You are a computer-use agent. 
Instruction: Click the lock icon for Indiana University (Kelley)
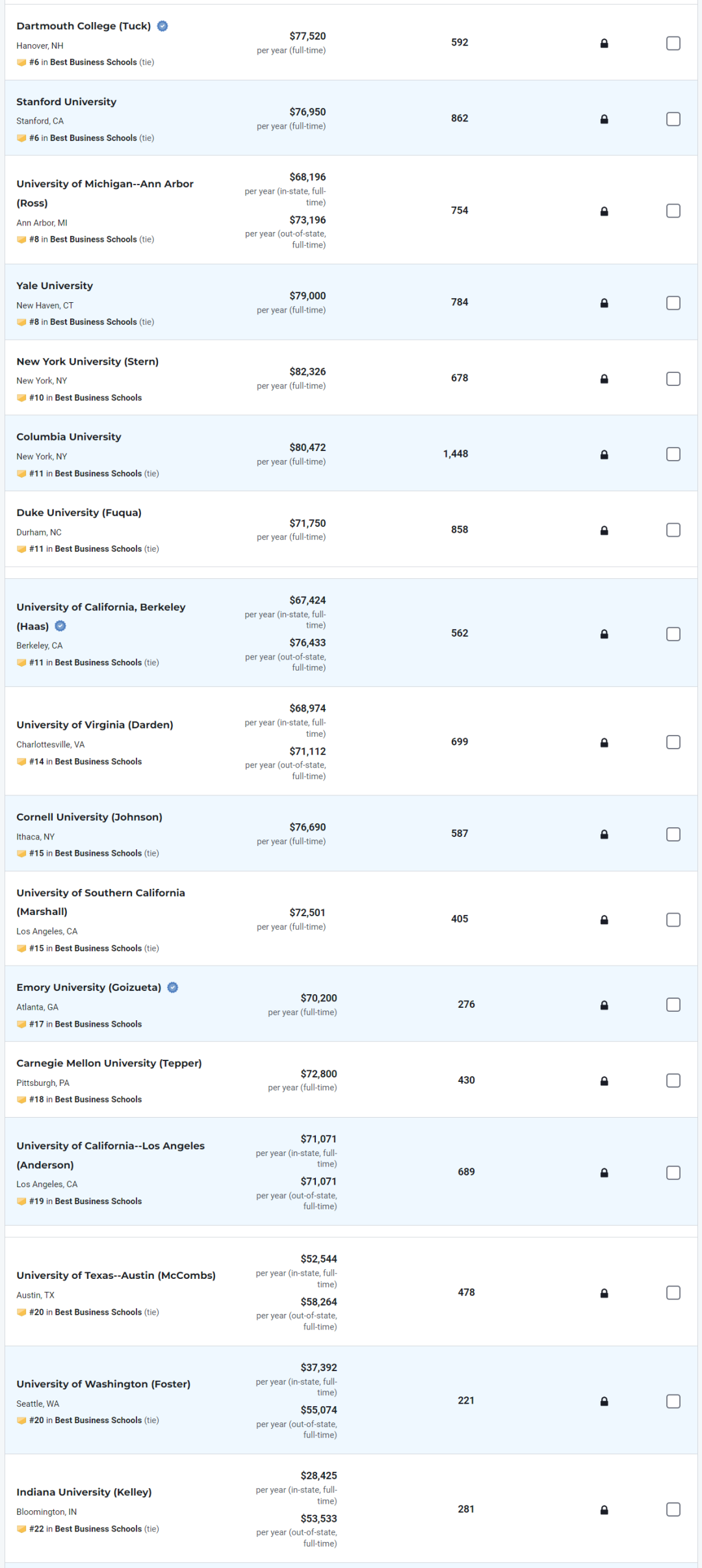pyautogui.click(x=604, y=1510)
